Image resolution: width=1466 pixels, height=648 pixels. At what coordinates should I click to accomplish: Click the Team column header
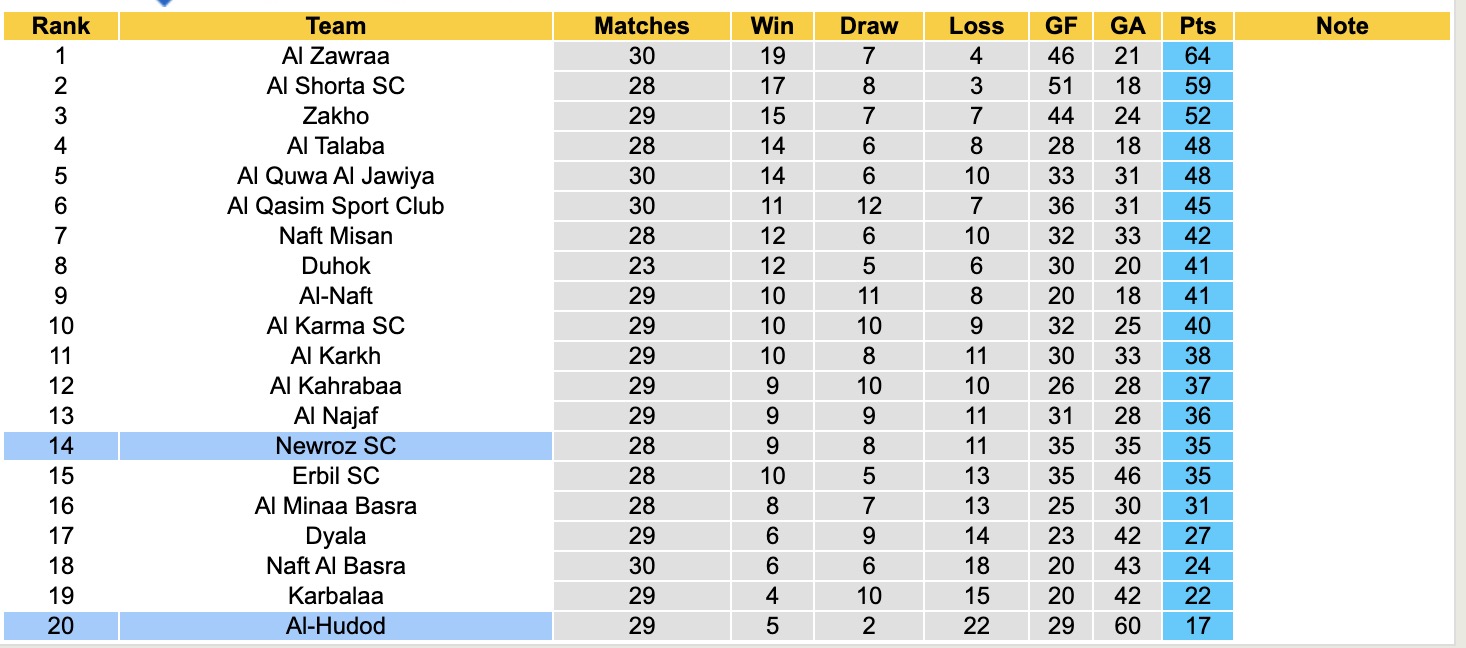[x=335, y=26]
